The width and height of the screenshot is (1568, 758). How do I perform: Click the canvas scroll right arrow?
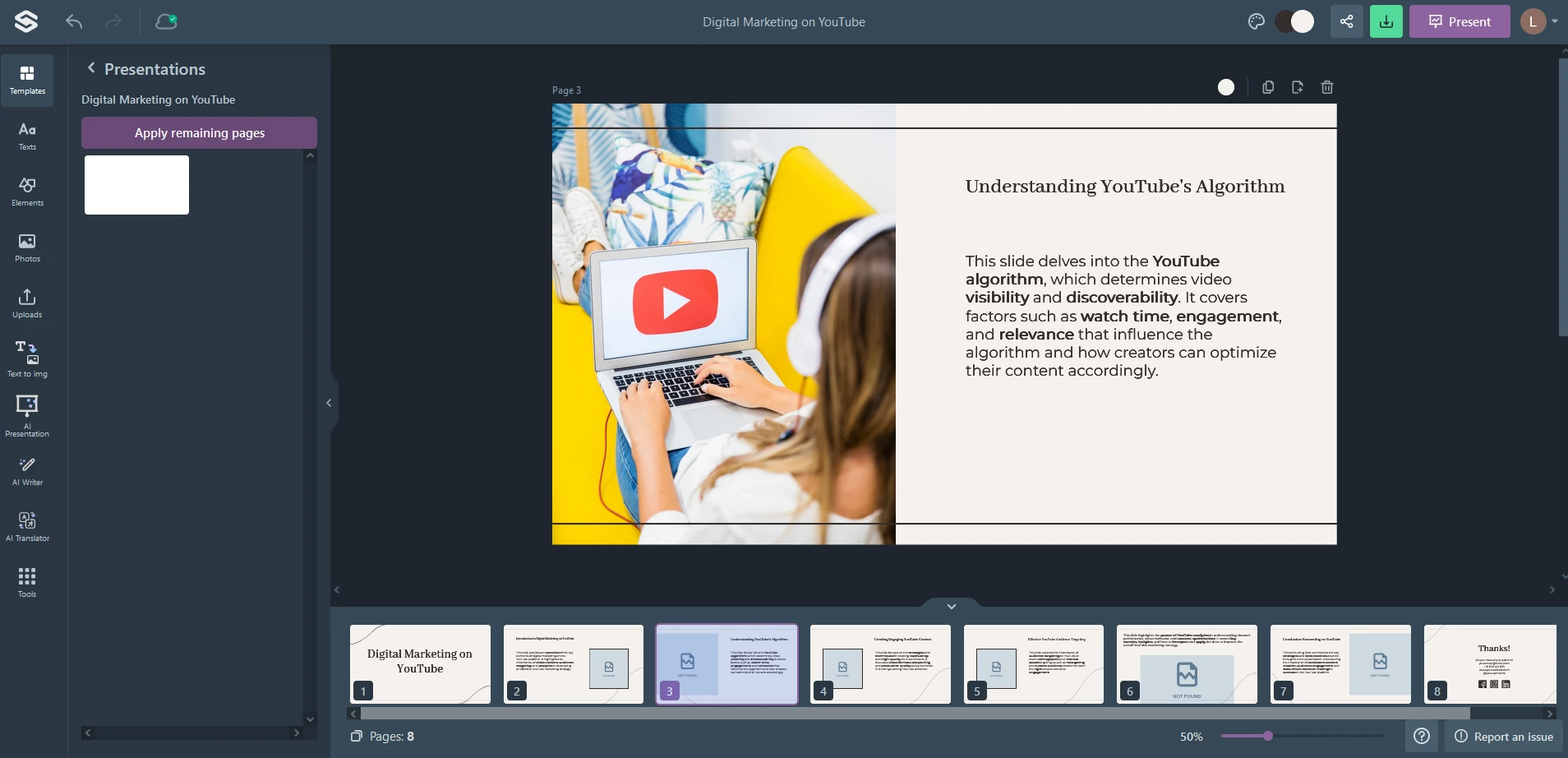(x=1552, y=589)
